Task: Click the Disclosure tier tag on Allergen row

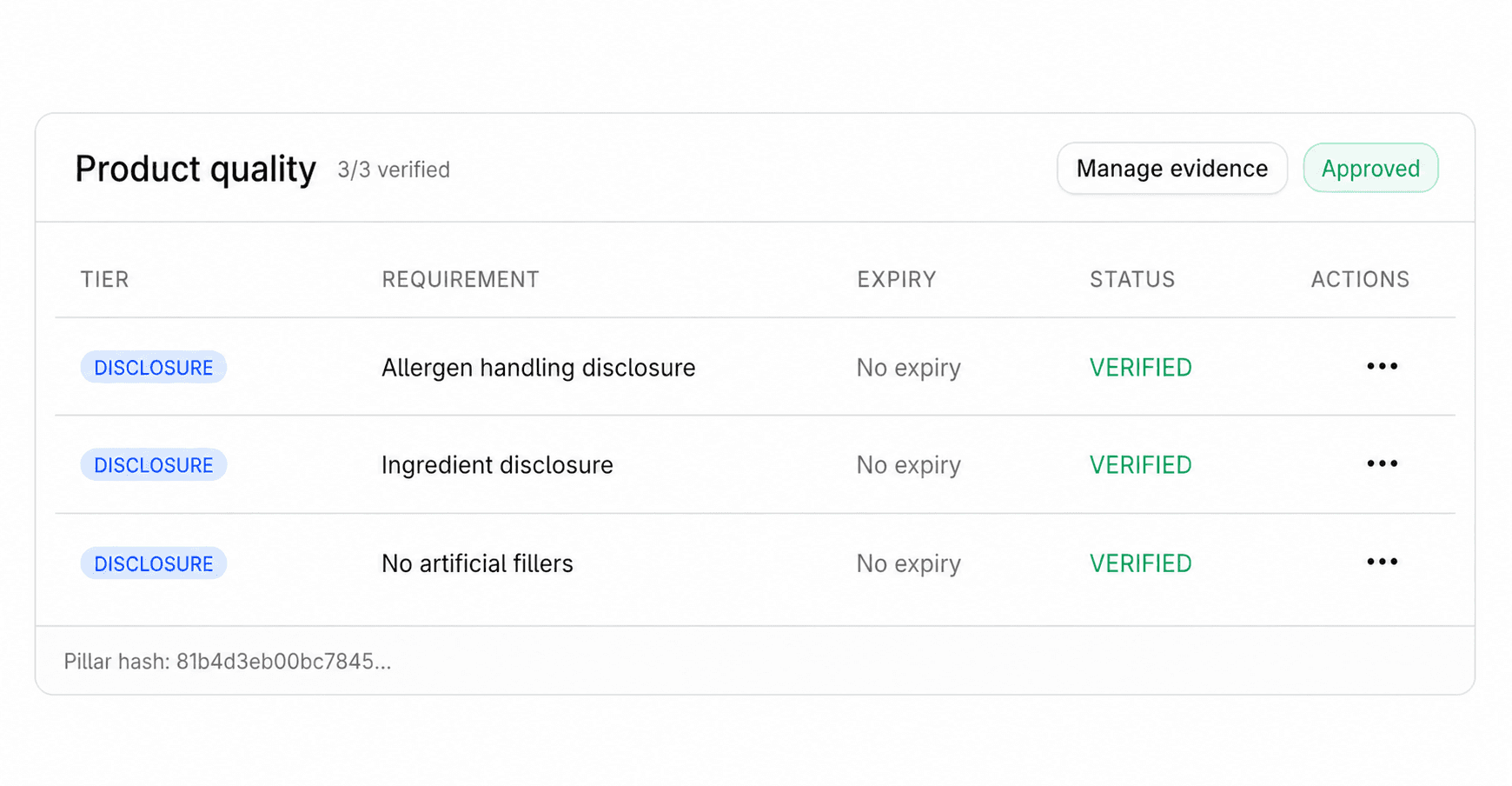Action: 154,368
